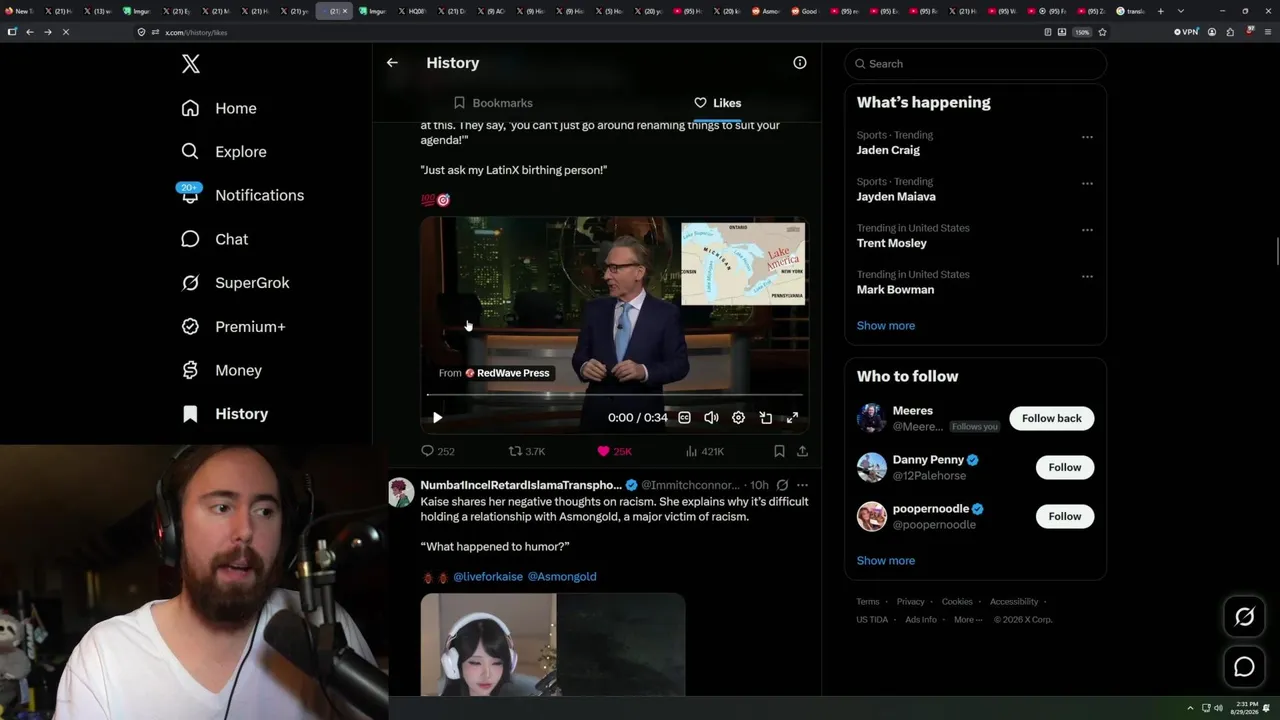
Task: Mute the video volume
Action: 711,418
